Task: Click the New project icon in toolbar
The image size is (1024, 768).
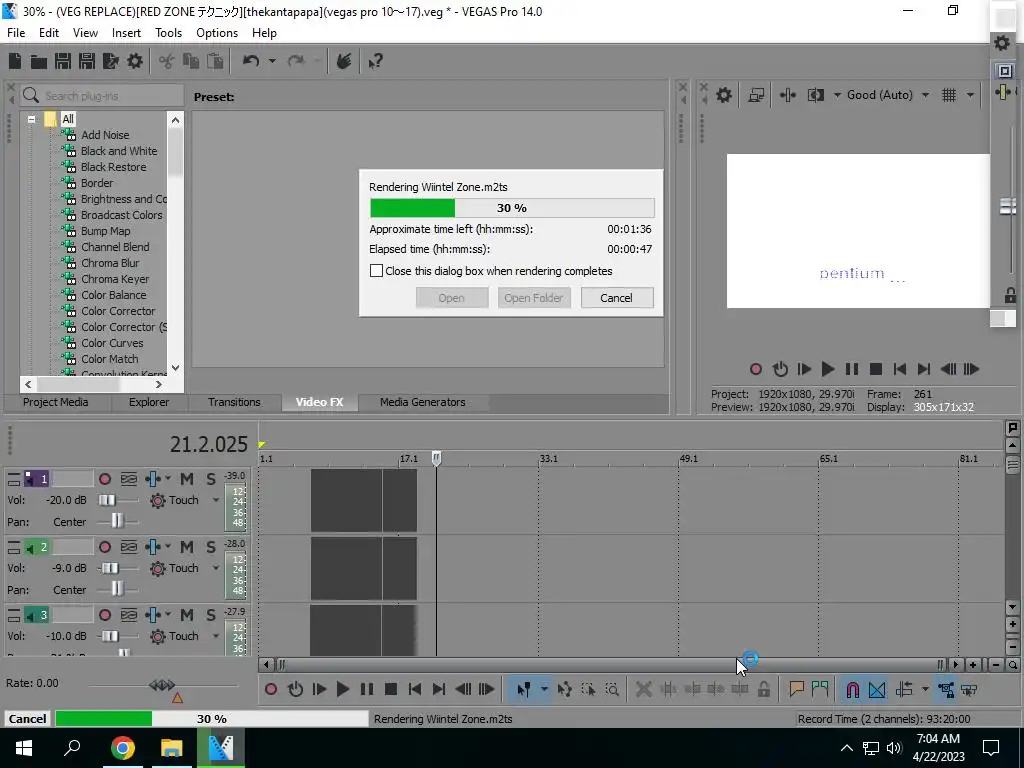Action: tap(15, 61)
